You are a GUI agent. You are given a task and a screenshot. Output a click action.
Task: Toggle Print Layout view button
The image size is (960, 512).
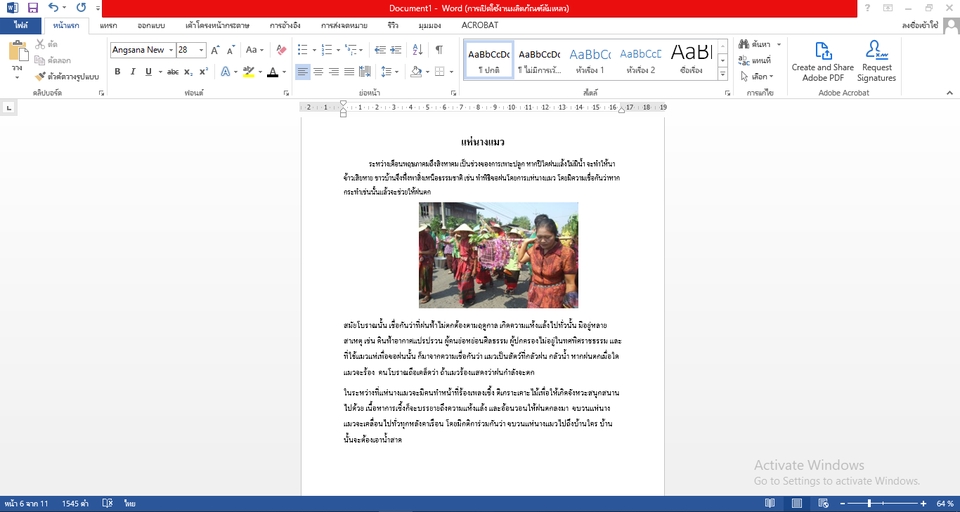point(797,503)
